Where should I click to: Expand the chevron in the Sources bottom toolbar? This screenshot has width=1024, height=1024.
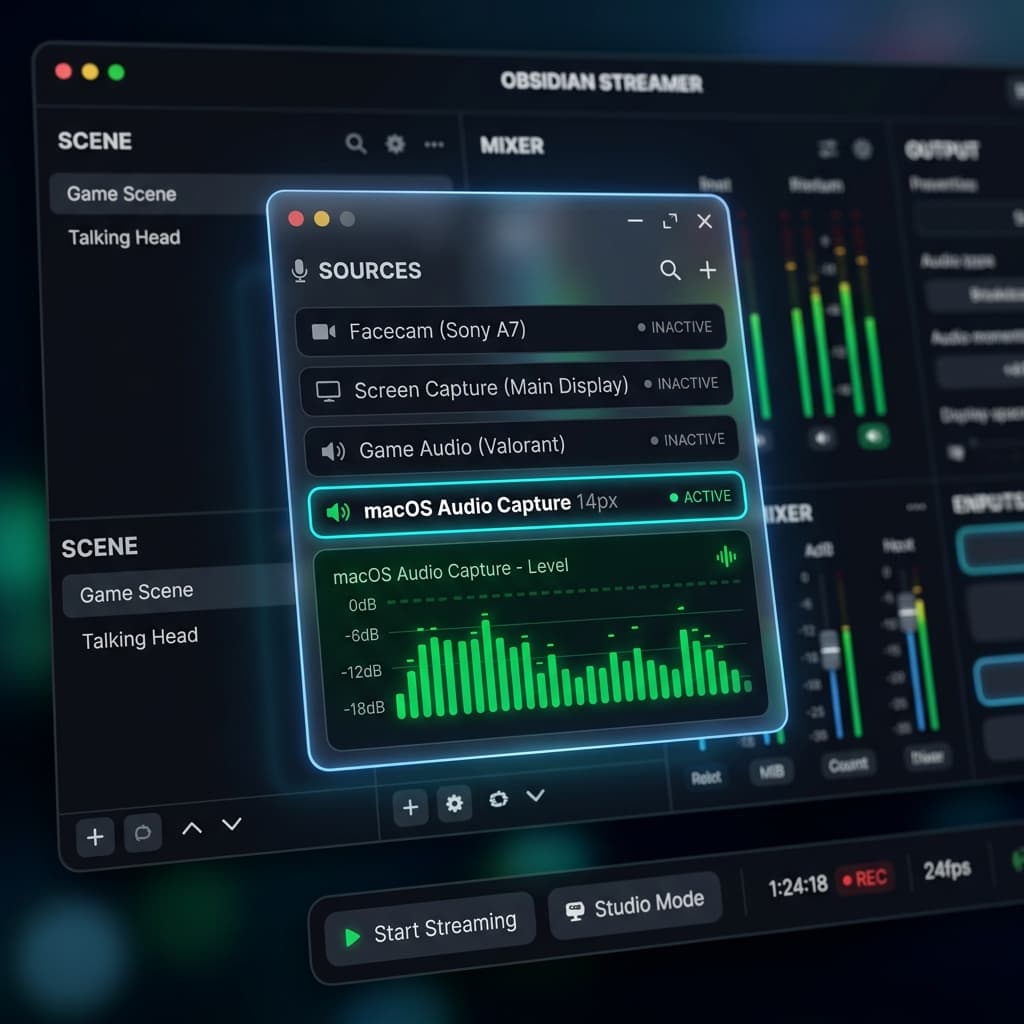[536, 798]
